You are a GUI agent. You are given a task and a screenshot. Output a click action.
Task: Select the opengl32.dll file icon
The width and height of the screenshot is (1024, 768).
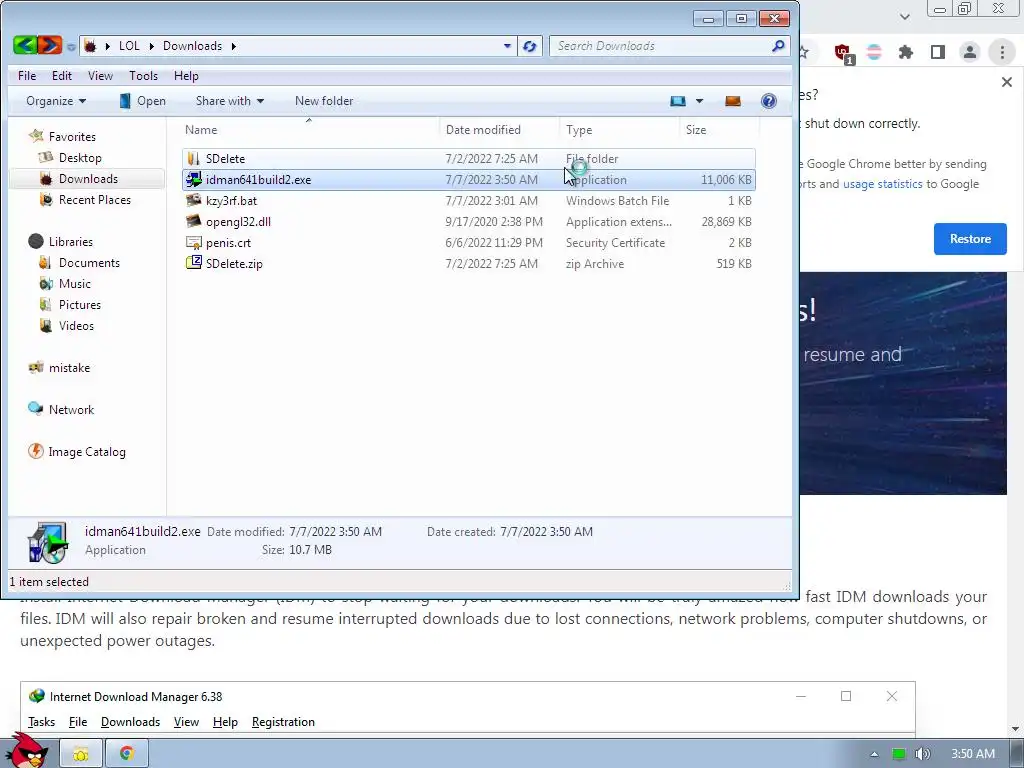click(x=193, y=221)
